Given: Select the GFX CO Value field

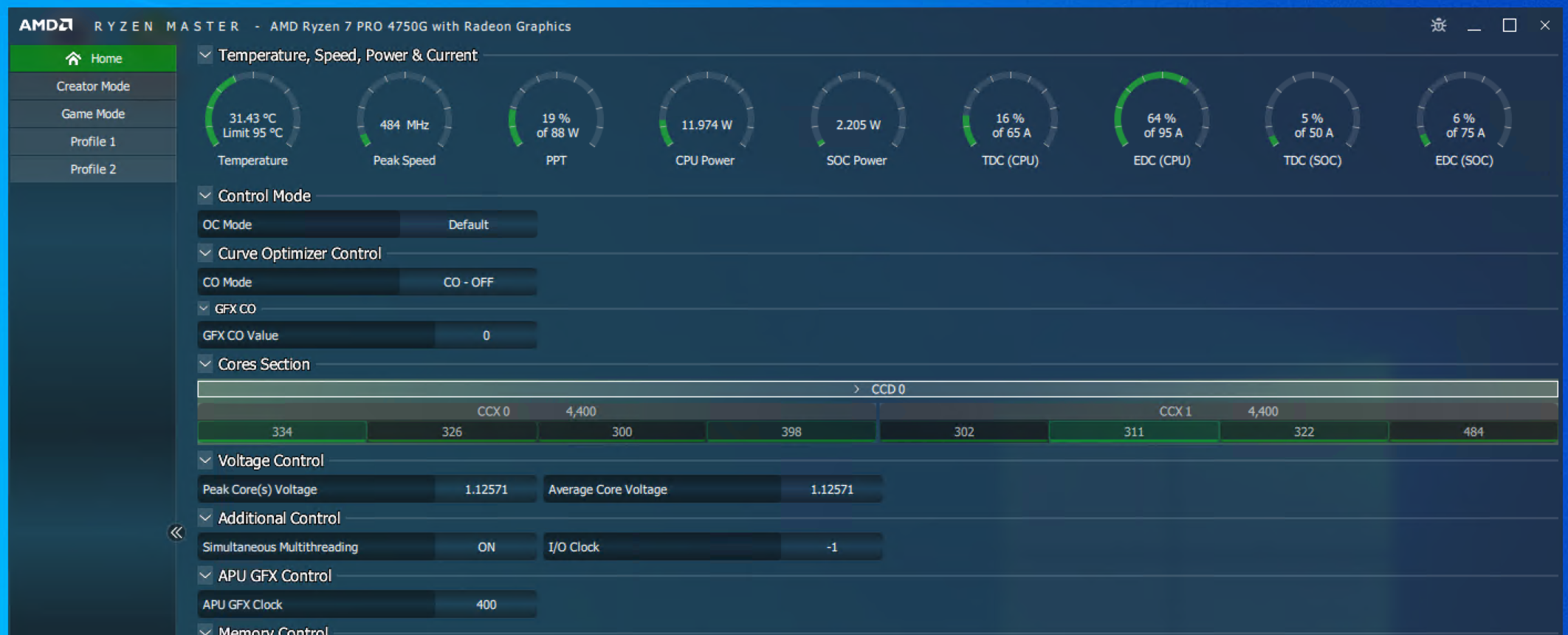Looking at the screenshot, I should pos(486,335).
